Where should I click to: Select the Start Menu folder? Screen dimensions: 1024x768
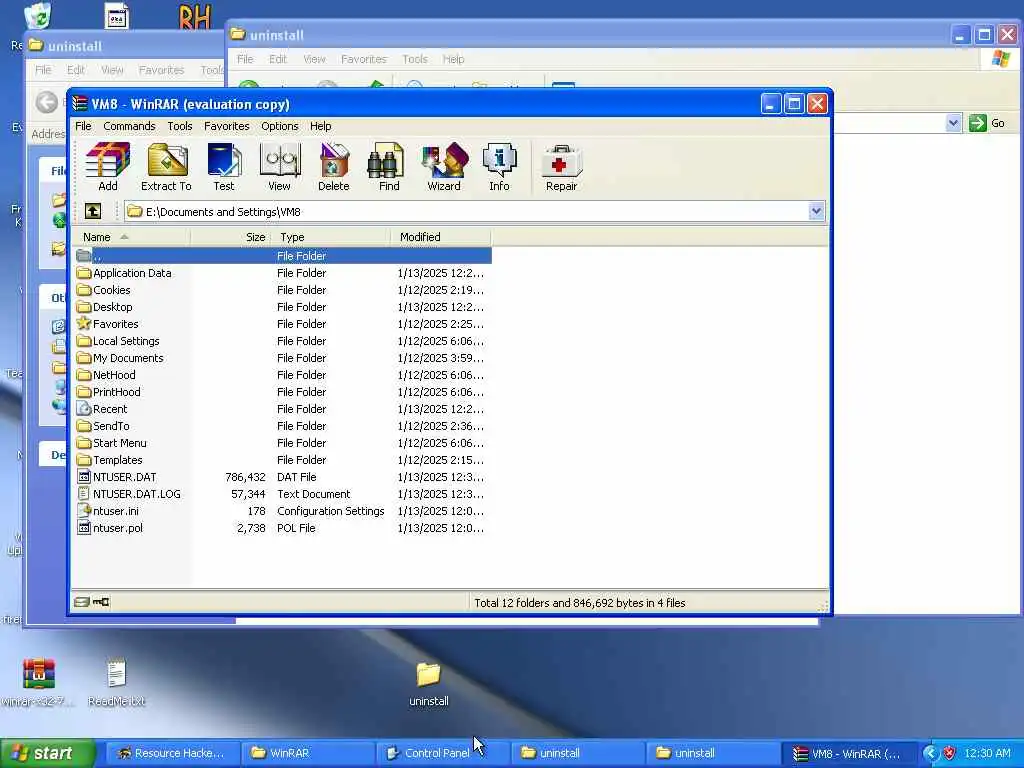(112, 443)
